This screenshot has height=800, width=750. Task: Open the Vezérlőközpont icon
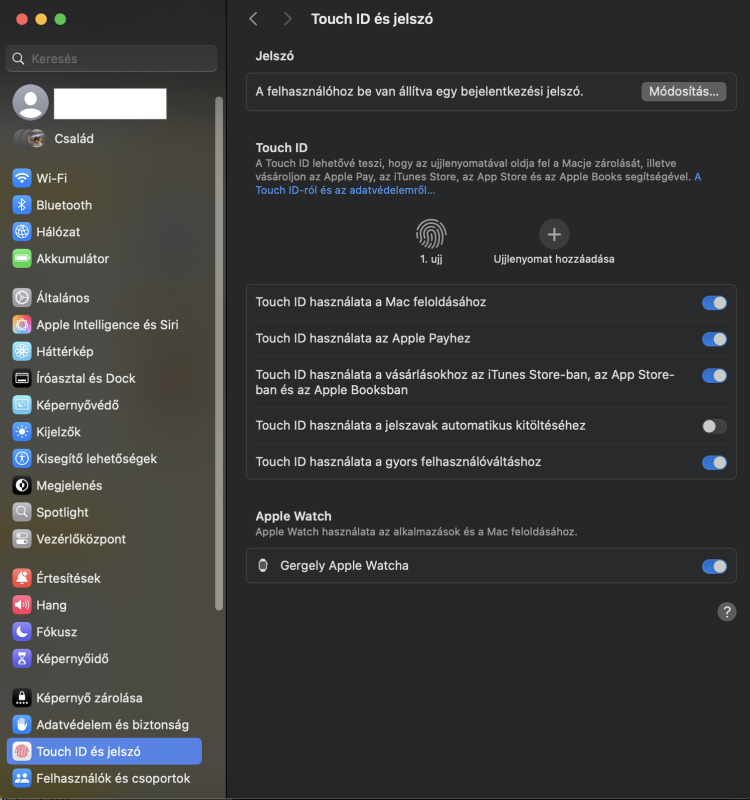[21, 539]
